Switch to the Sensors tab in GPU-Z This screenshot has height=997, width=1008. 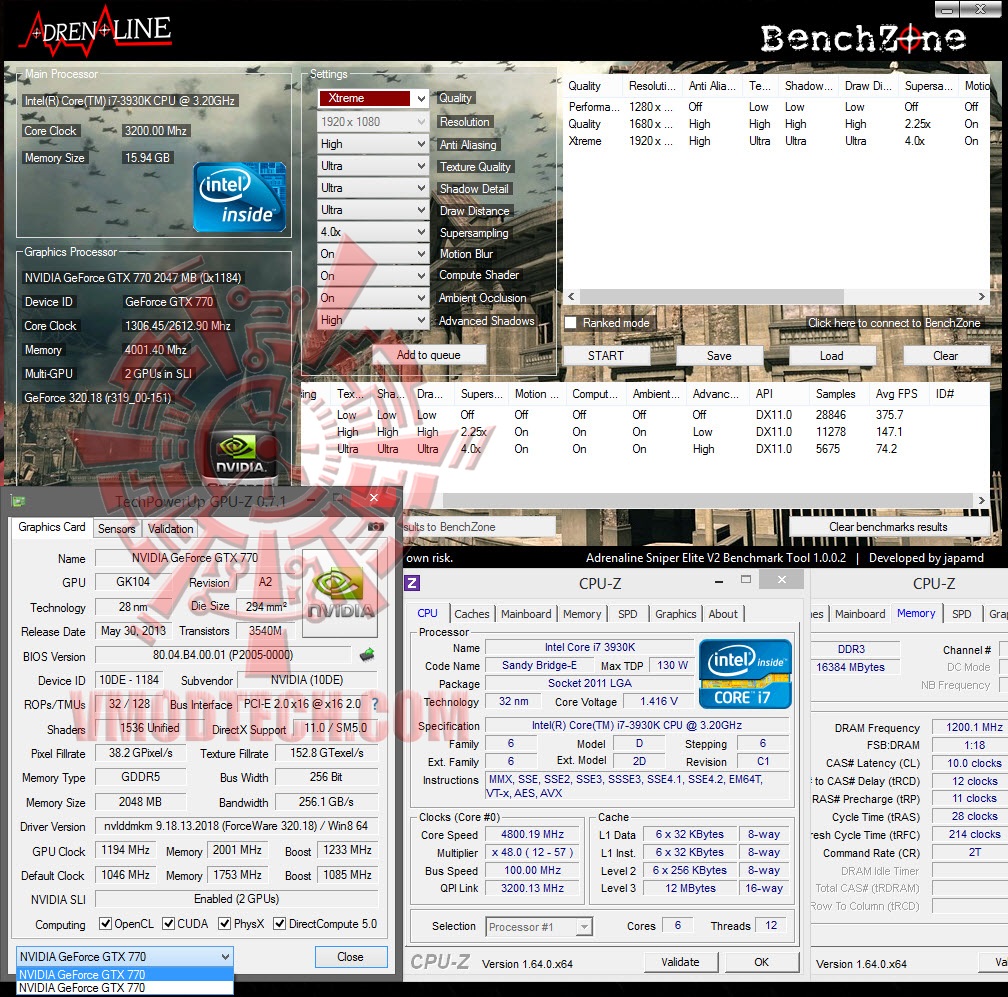[x=116, y=529]
